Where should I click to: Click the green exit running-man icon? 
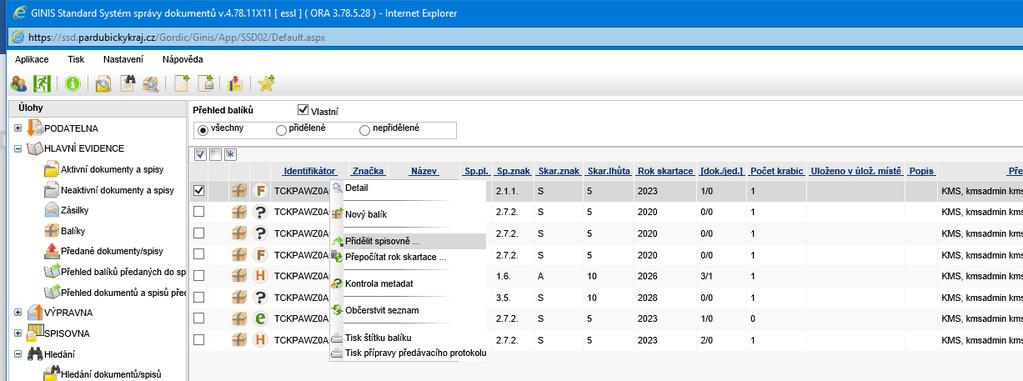click(x=42, y=84)
